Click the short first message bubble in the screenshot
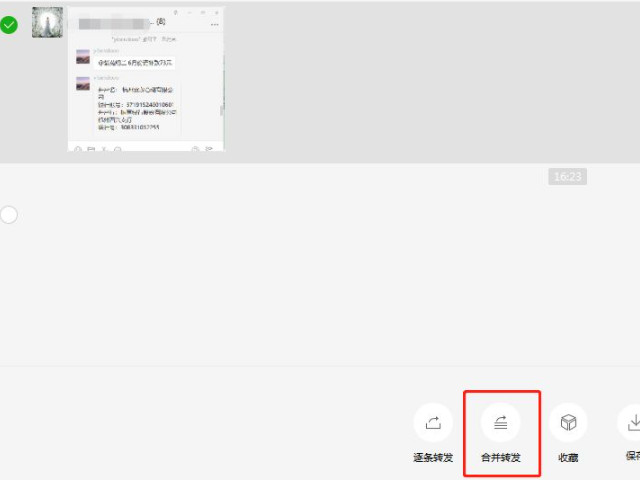This screenshot has height=480, width=640. tap(136, 62)
